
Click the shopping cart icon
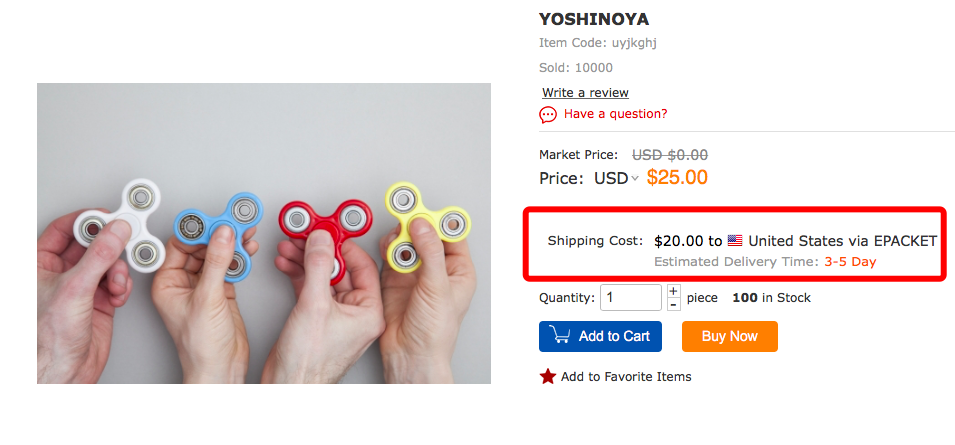559,336
